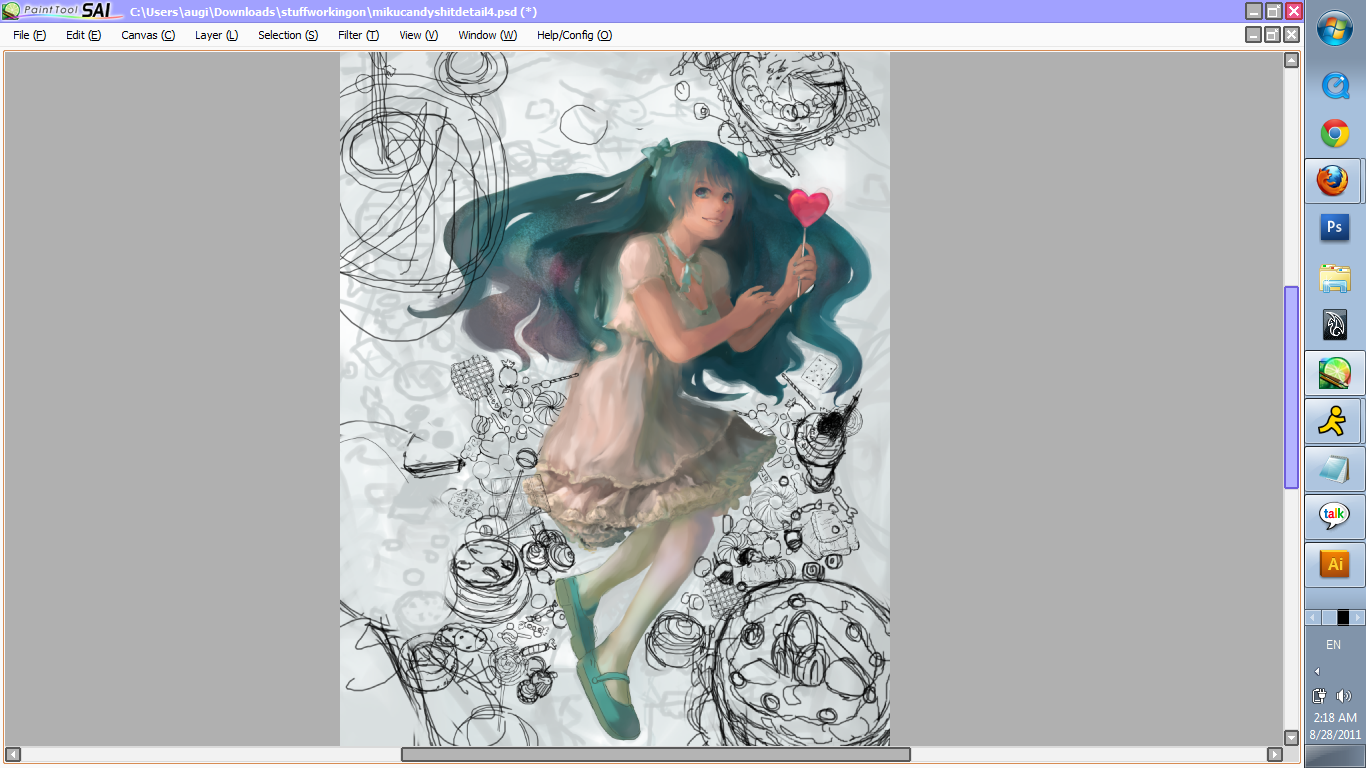
Task: Click the black feather icon in taskbar
Action: pos(1335,325)
